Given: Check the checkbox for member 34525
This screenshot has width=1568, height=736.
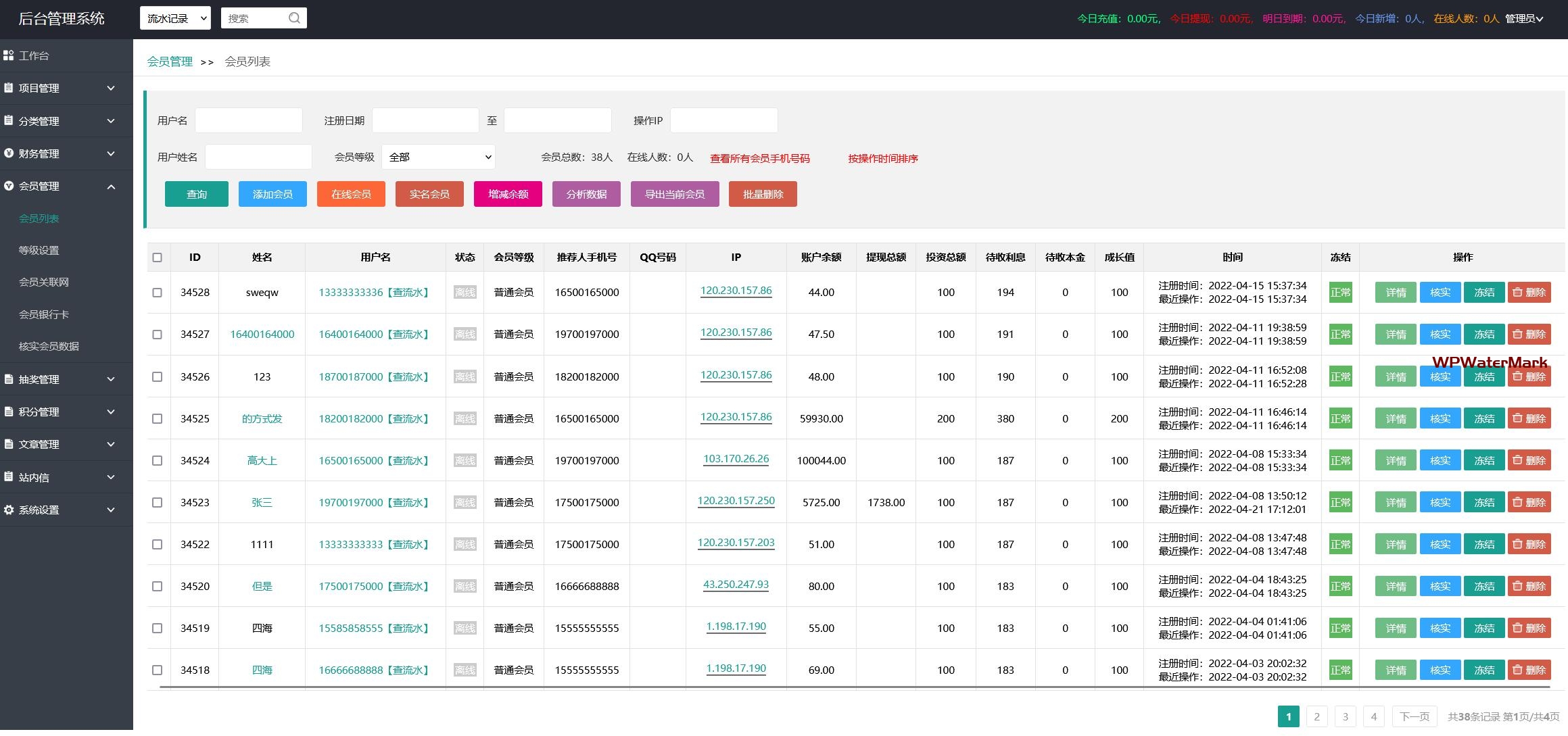Looking at the screenshot, I should tap(158, 418).
